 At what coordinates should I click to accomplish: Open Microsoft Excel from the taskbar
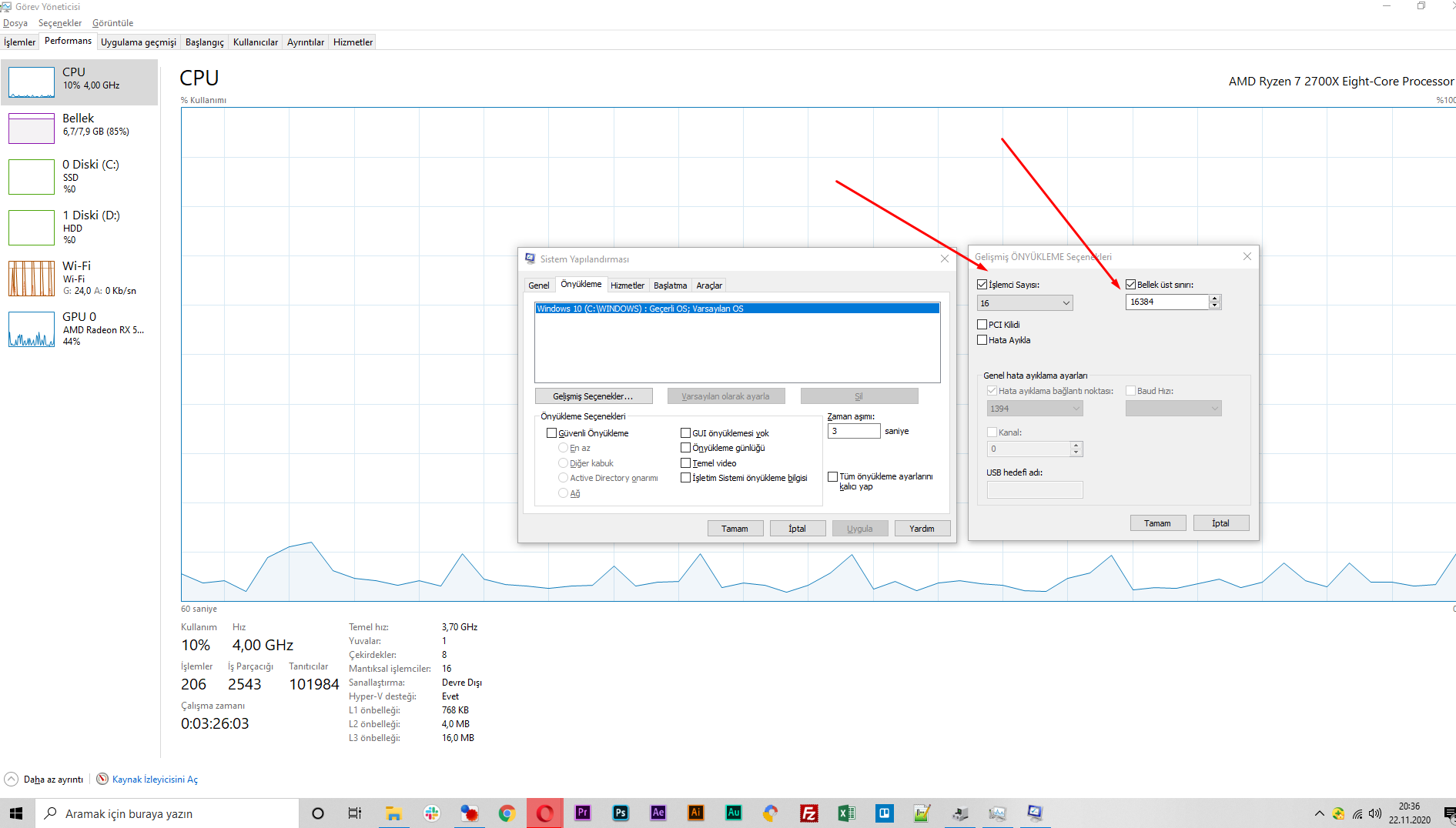tap(847, 813)
